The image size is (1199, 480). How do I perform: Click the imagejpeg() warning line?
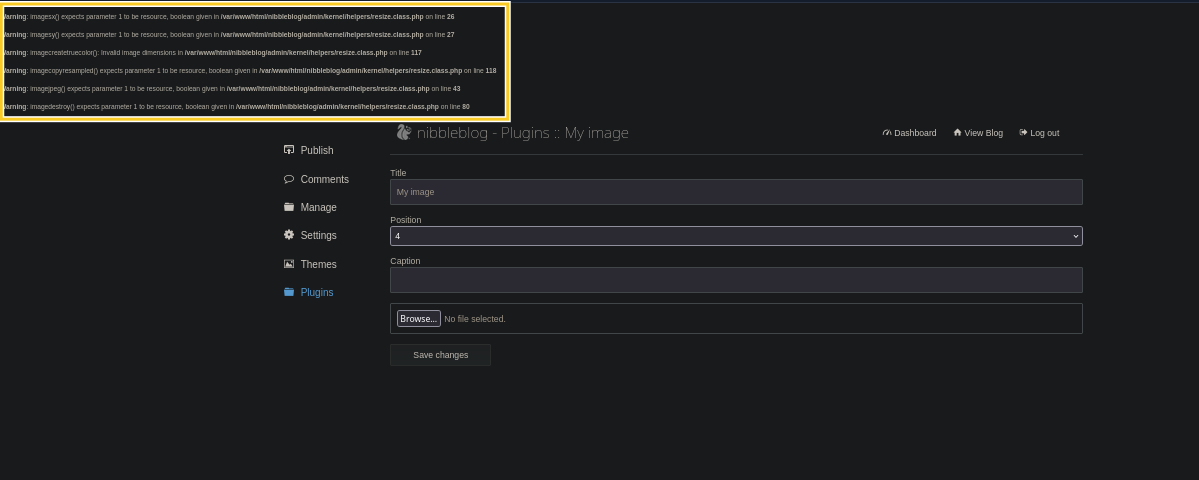[x=231, y=89]
